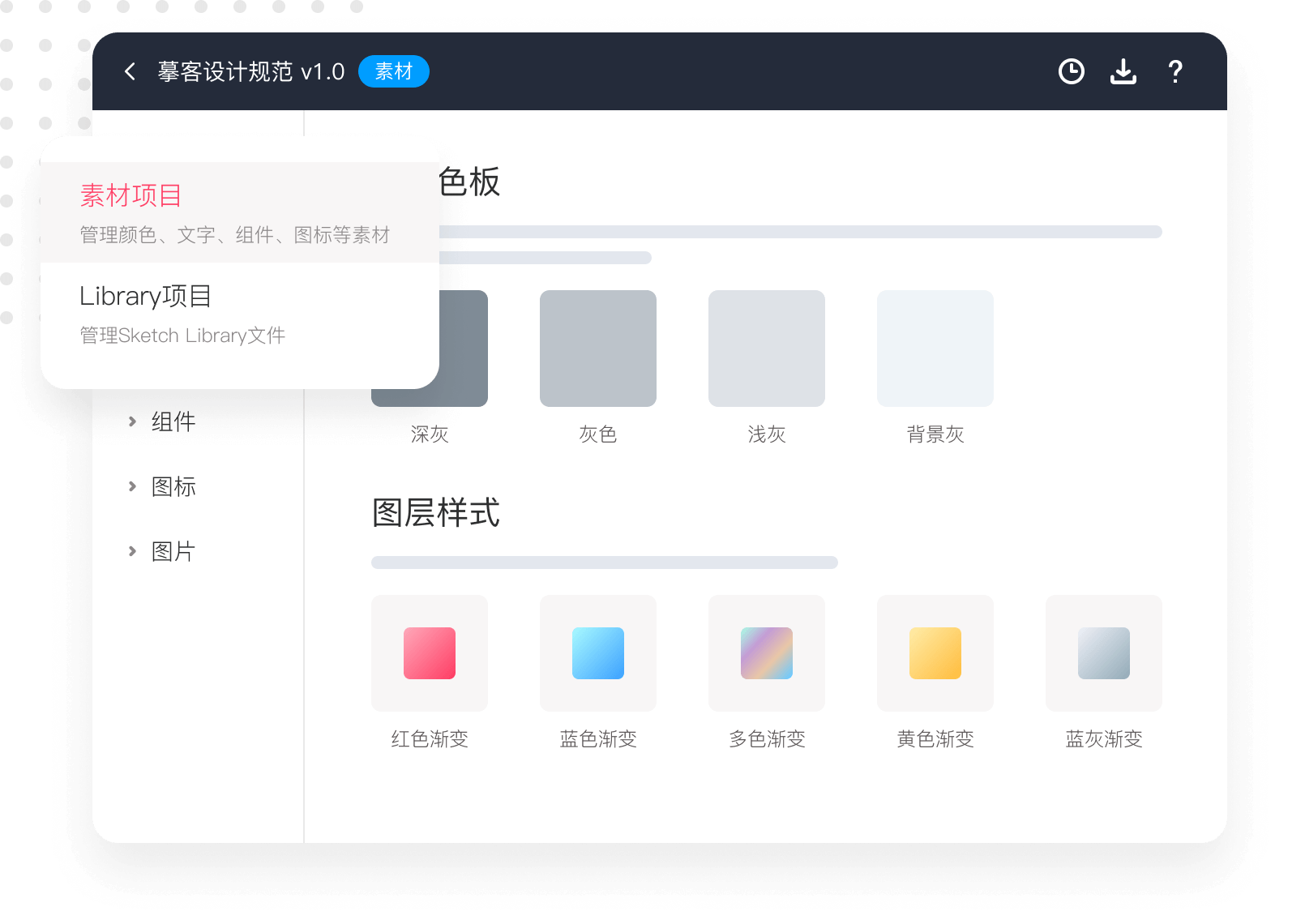Select the 浅灰 color swatch
The width and height of the screenshot is (1305, 924).
pyautogui.click(x=767, y=349)
